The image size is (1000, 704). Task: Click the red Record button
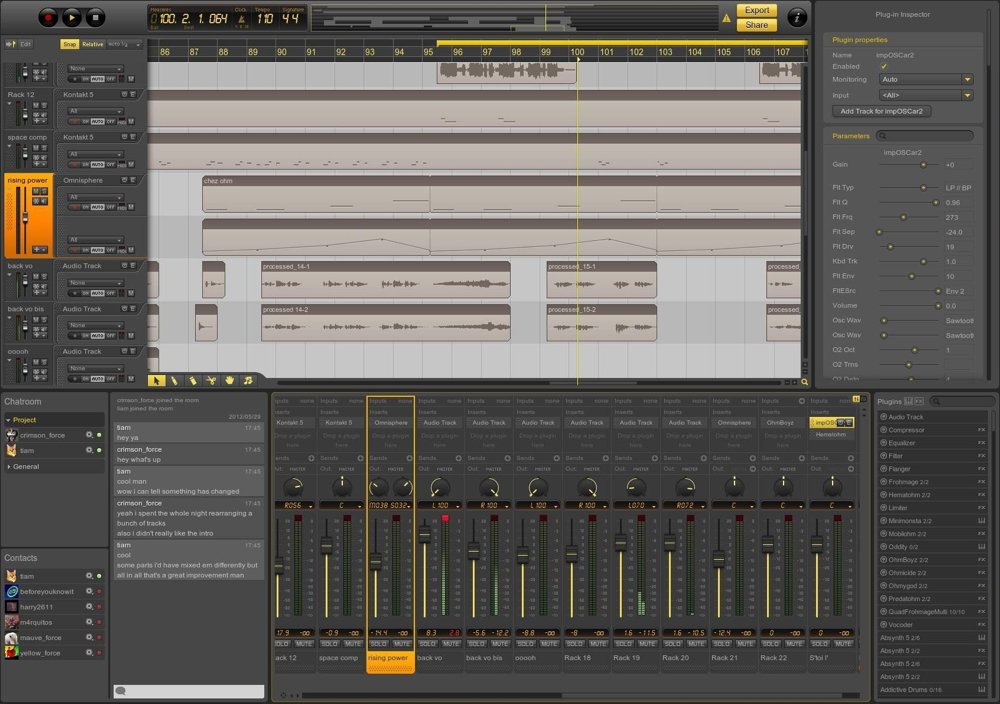click(48, 17)
